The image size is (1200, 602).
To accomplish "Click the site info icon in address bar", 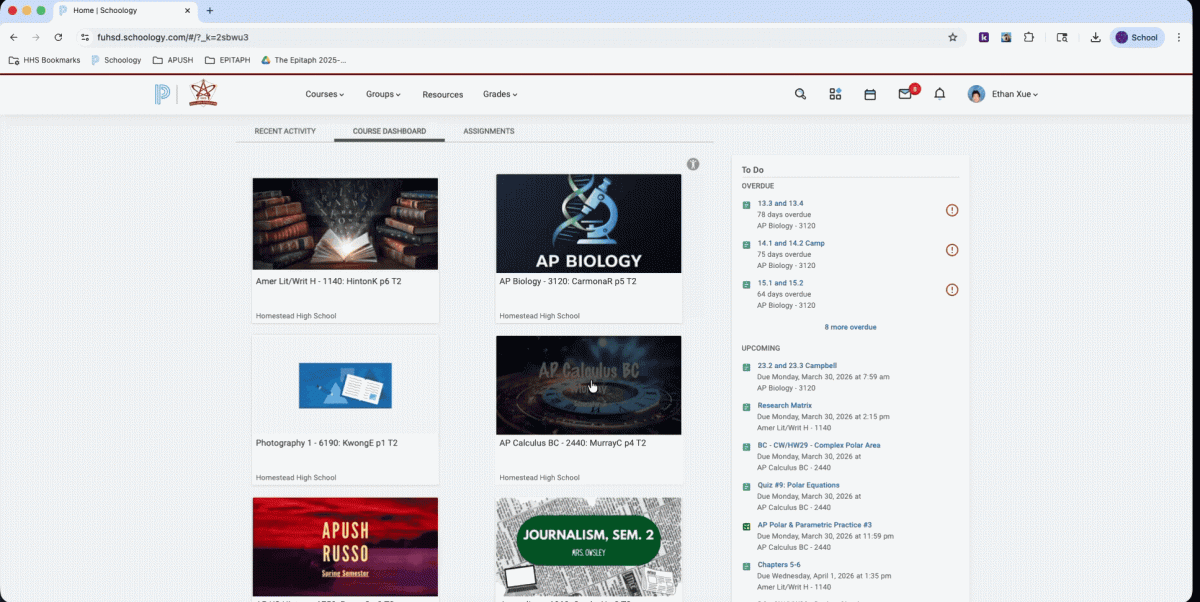I will (x=85, y=37).
